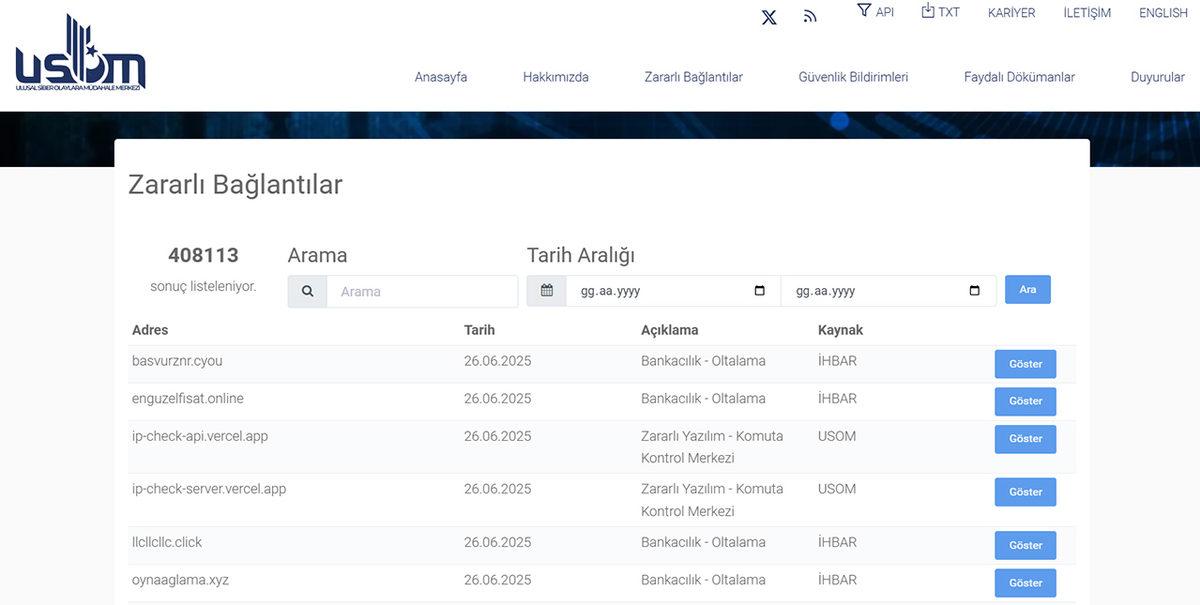Open USOM's X (Twitter) profile icon

coord(768,17)
